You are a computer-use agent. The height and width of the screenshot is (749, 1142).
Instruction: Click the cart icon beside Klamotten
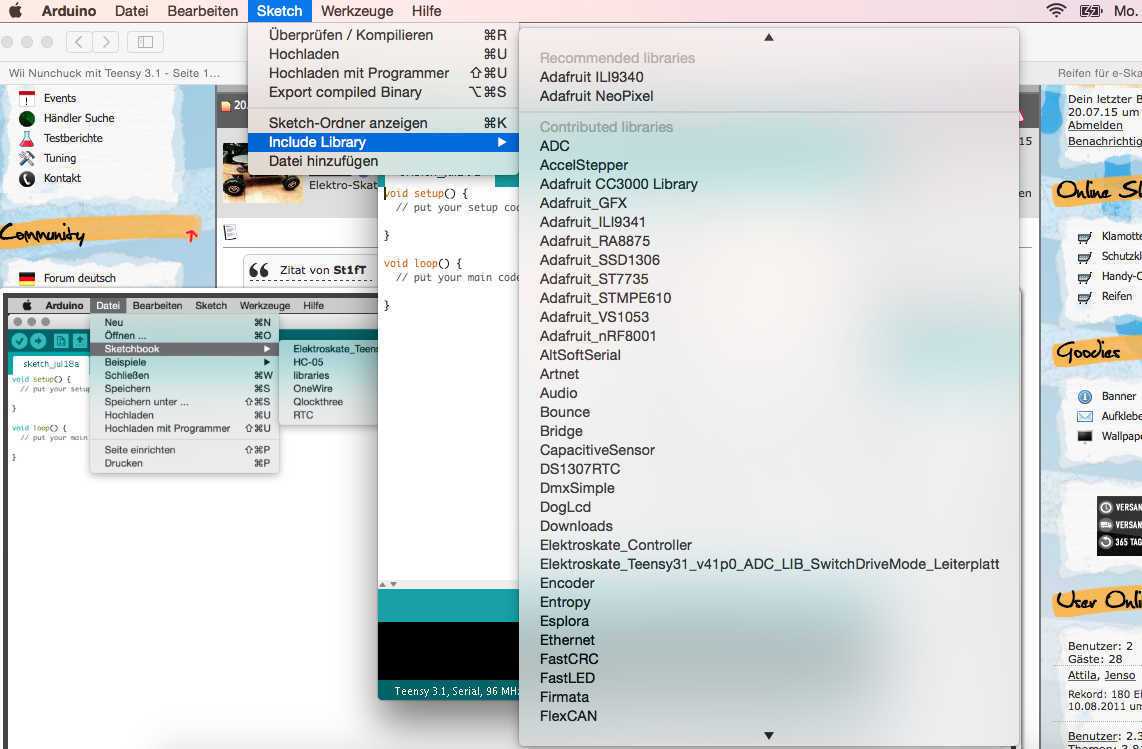pos(1084,238)
